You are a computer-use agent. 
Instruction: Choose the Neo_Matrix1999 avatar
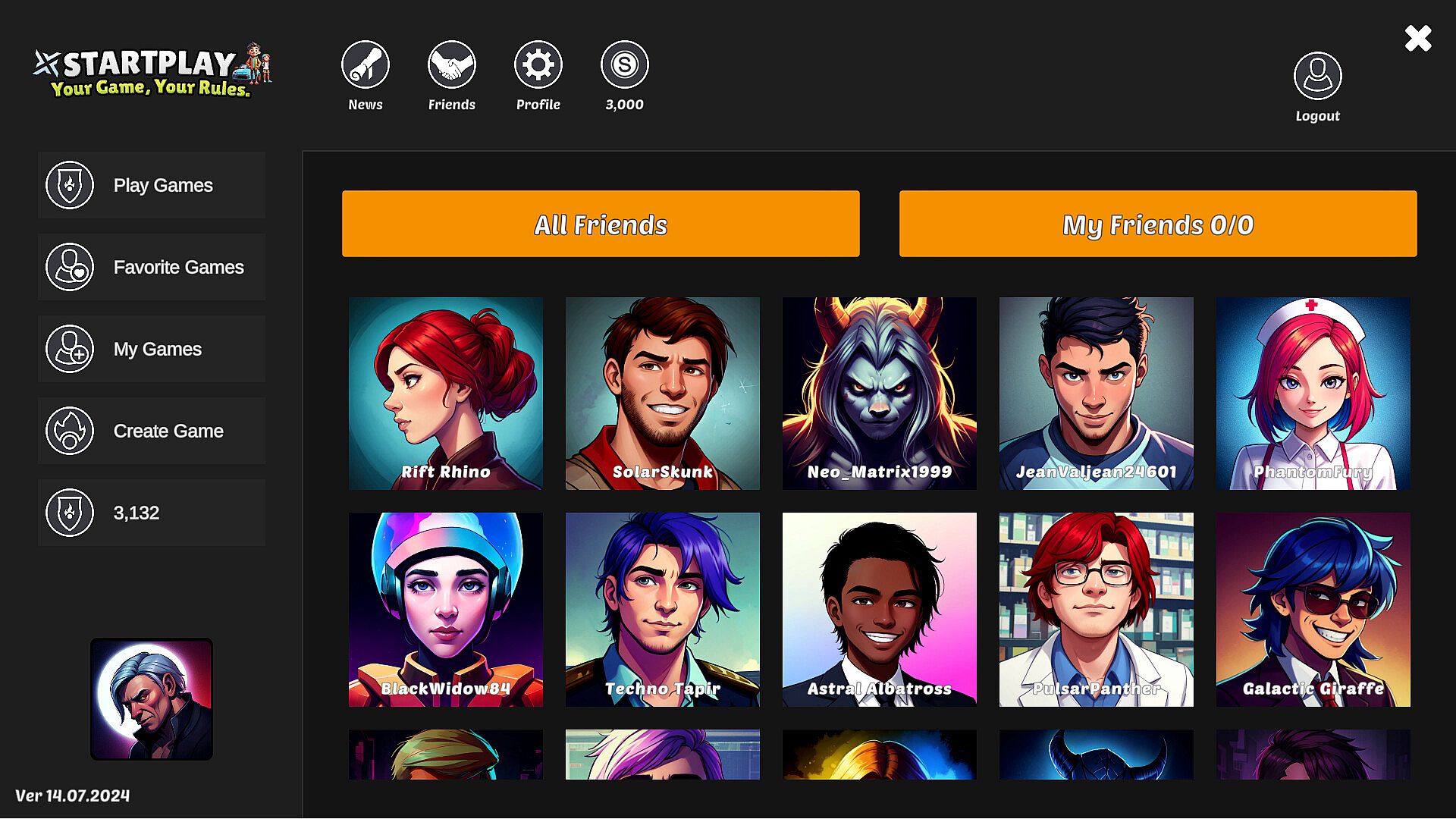coord(880,394)
